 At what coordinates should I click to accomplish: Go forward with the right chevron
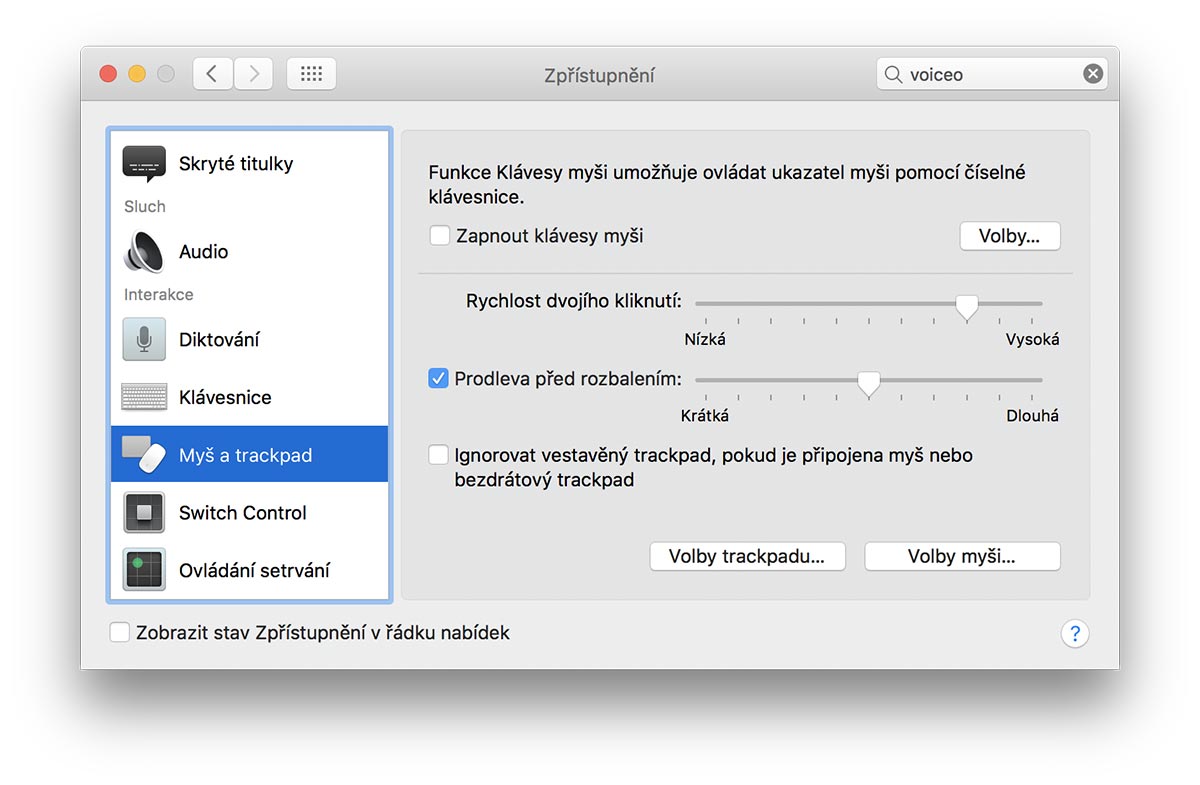tap(254, 74)
